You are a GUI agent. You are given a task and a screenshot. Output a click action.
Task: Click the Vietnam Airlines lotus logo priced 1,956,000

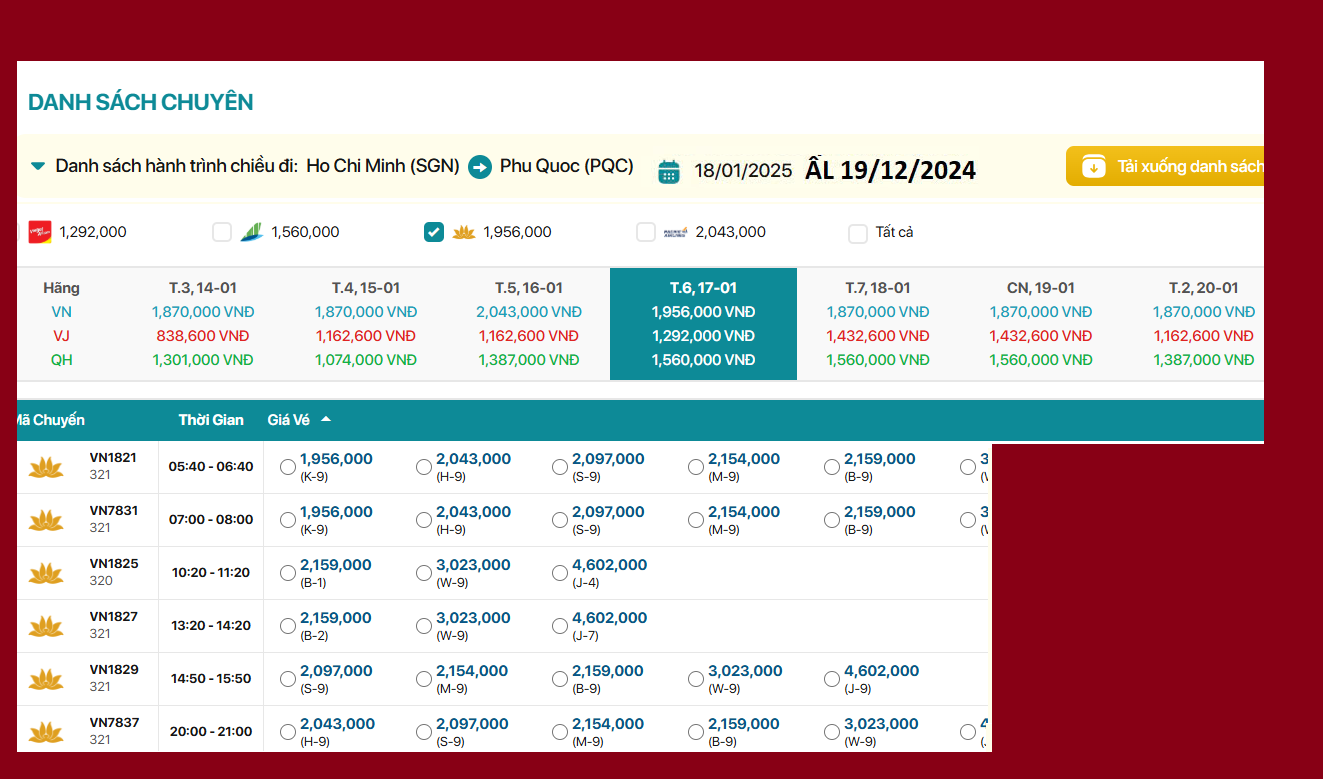click(463, 232)
